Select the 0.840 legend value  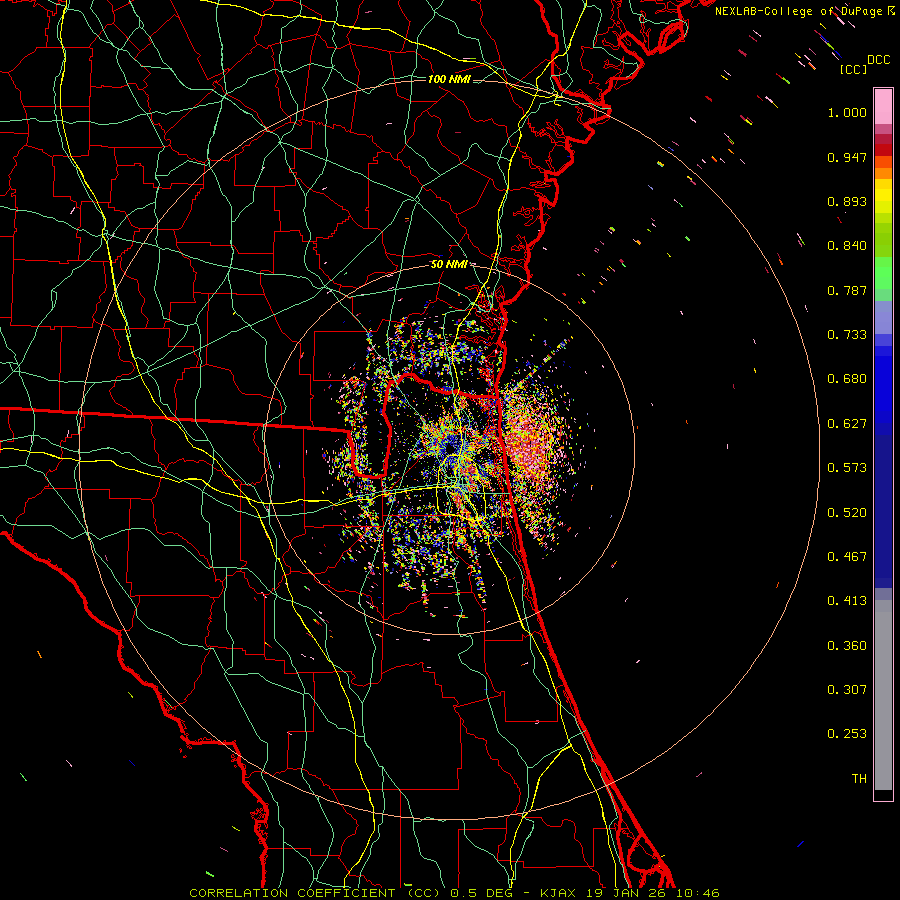847,246
